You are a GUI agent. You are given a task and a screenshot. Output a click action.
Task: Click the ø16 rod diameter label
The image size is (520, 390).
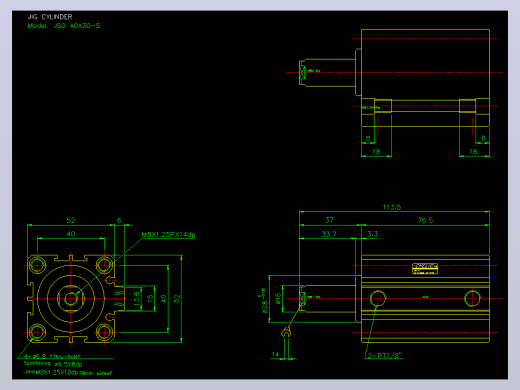click(278, 299)
